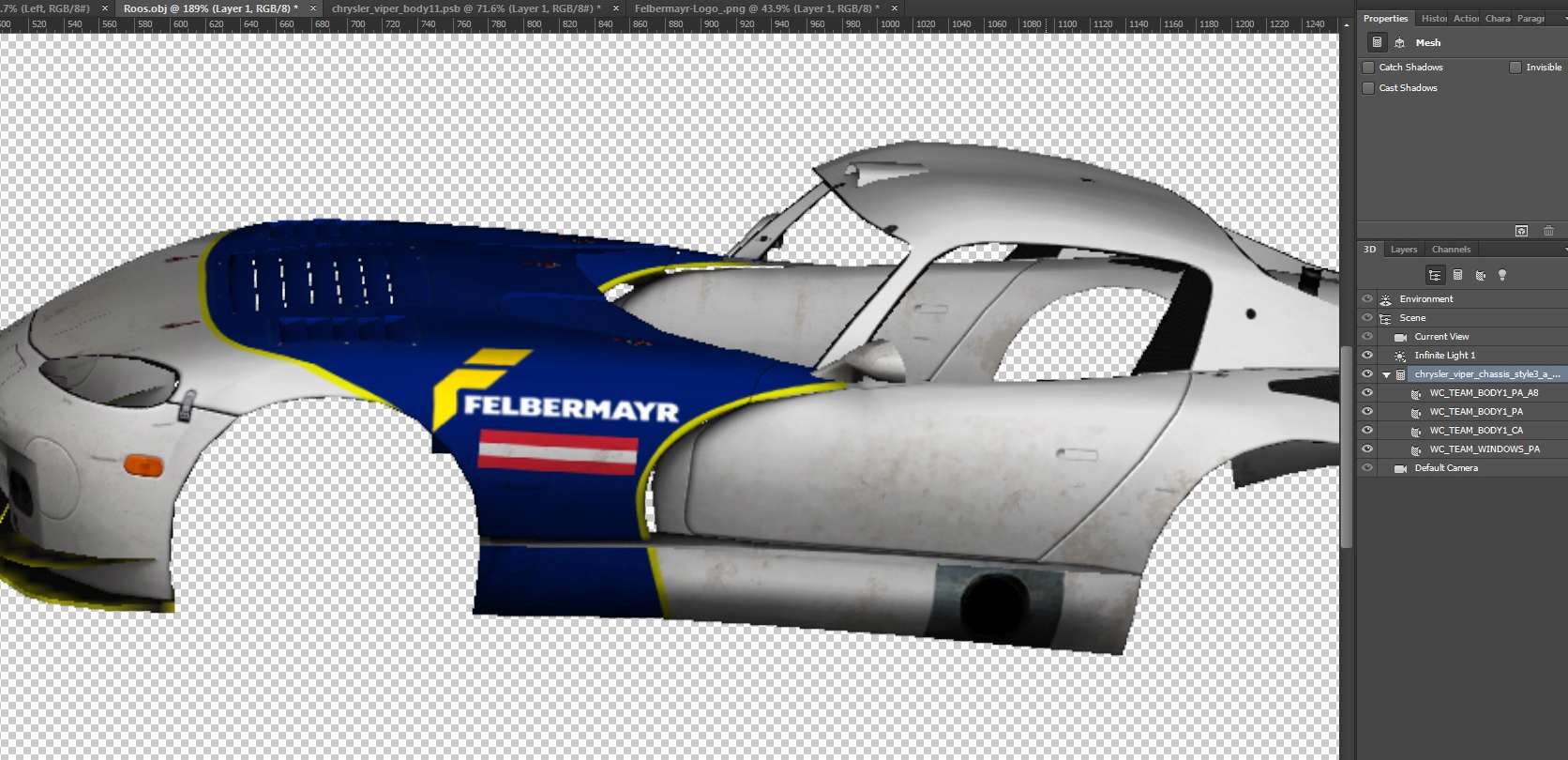Click the render icon in Properties panel

[1521, 231]
